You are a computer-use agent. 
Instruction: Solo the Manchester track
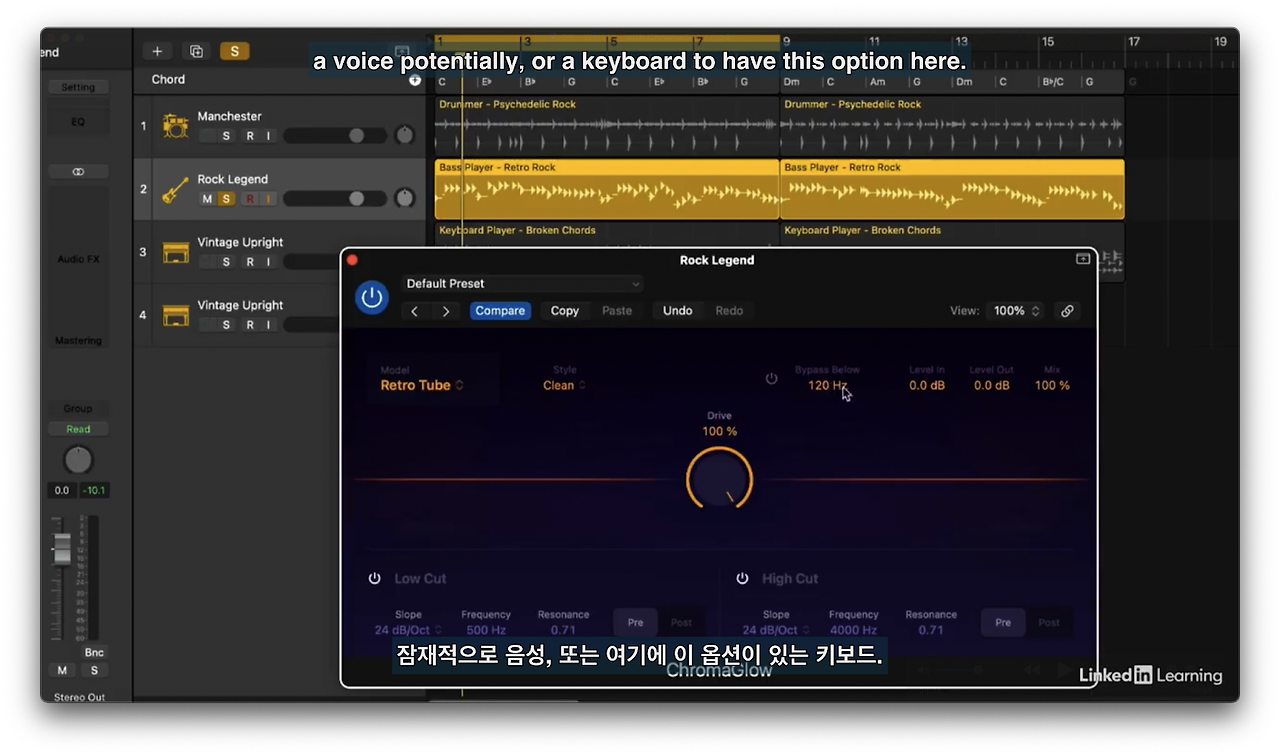point(226,136)
